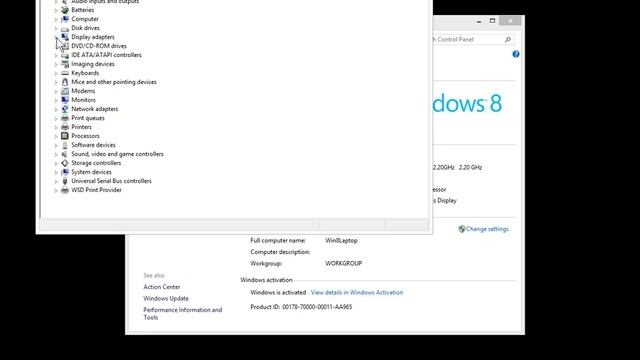
Task: Select the WSD Print Provider label
Action: (96, 190)
